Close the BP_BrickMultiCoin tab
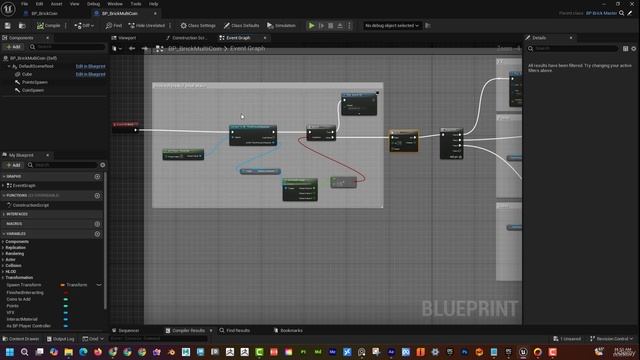Viewport: 640px width, 360px height. click(x=155, y=13)
